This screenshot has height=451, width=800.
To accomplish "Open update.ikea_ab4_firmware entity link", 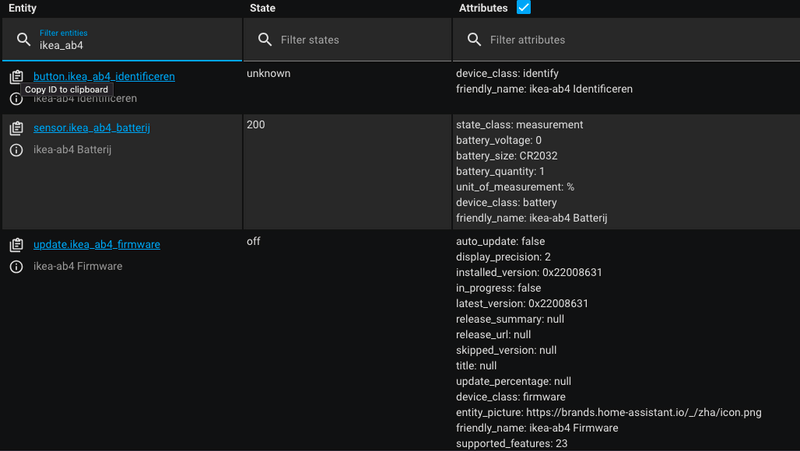I will click(97, 244).
